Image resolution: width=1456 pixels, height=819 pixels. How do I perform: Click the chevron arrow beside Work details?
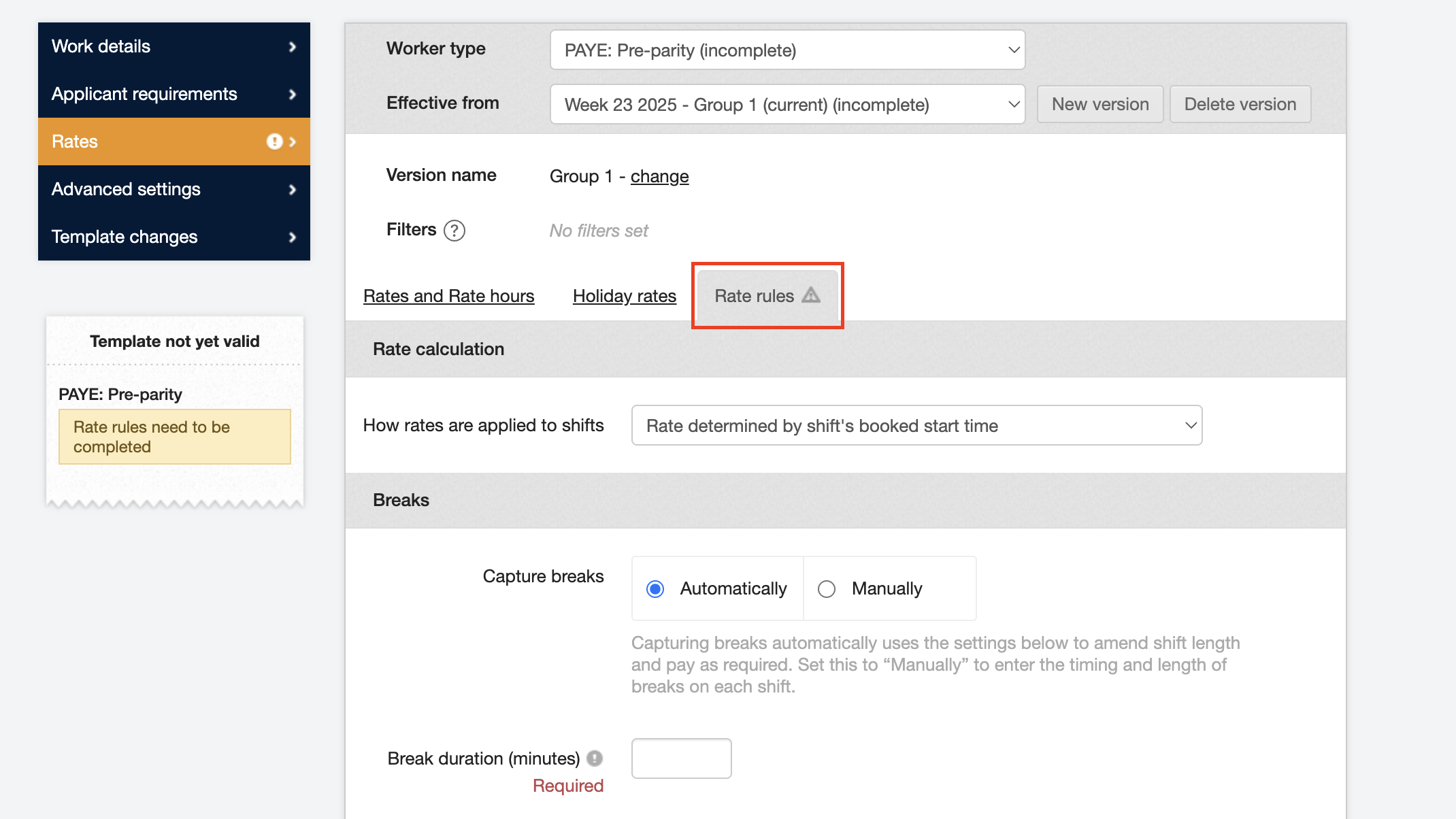293,46
